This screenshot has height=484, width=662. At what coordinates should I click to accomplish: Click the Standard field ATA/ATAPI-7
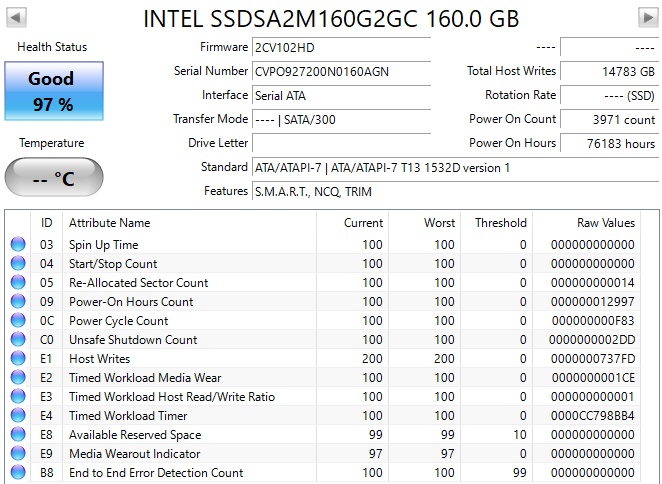click(455, 168)
